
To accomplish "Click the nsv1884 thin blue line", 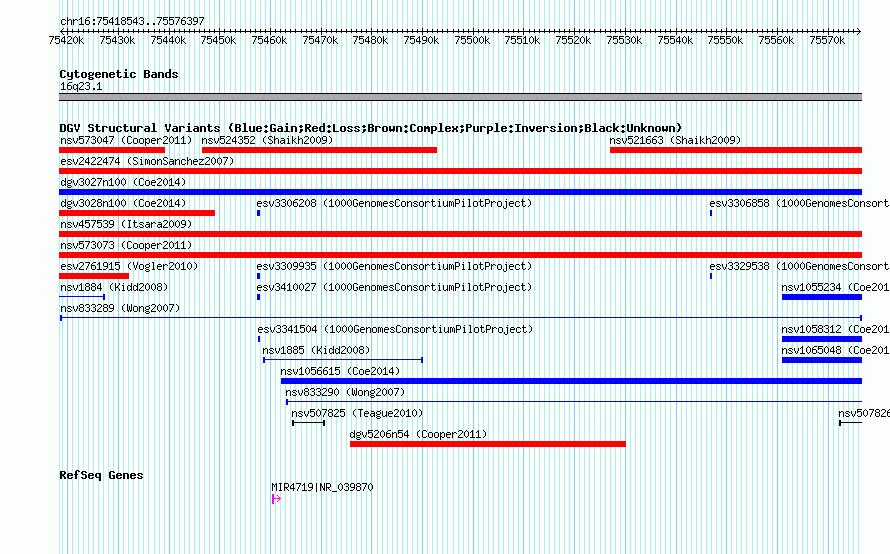I will (82, 297).
